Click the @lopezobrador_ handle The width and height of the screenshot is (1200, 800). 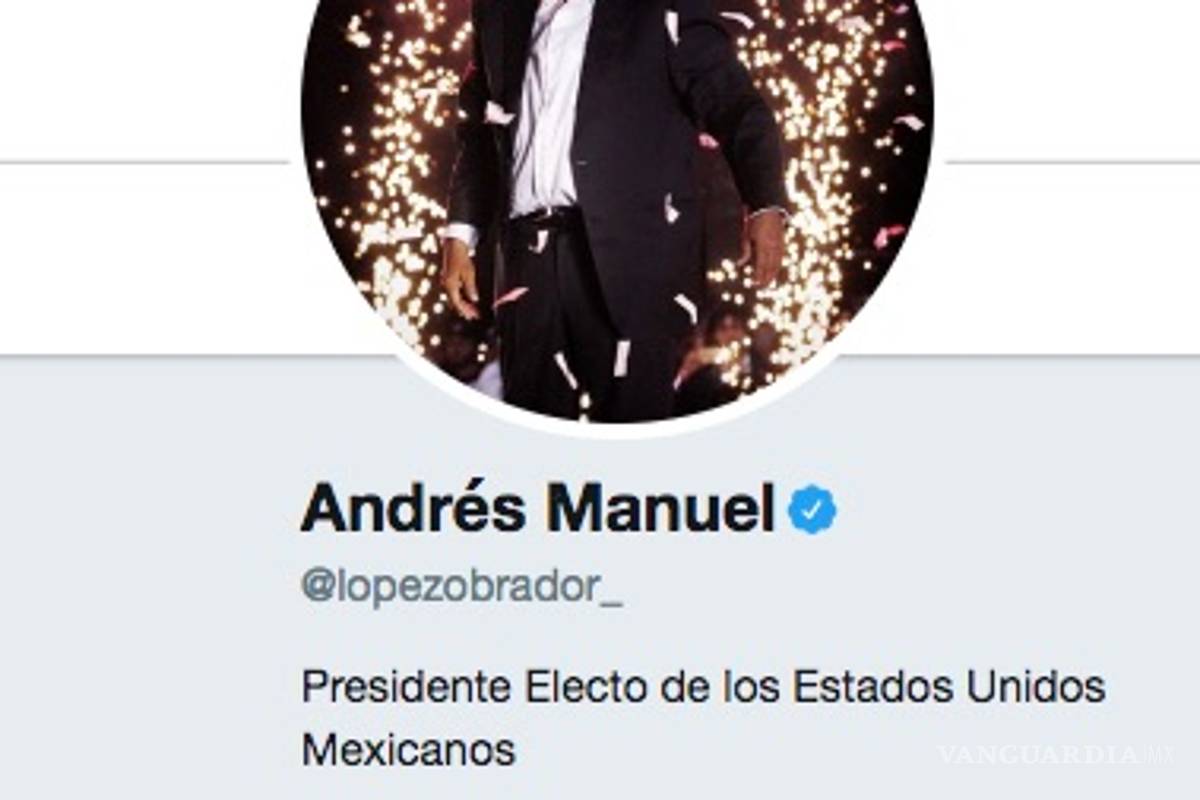point(461,589)
